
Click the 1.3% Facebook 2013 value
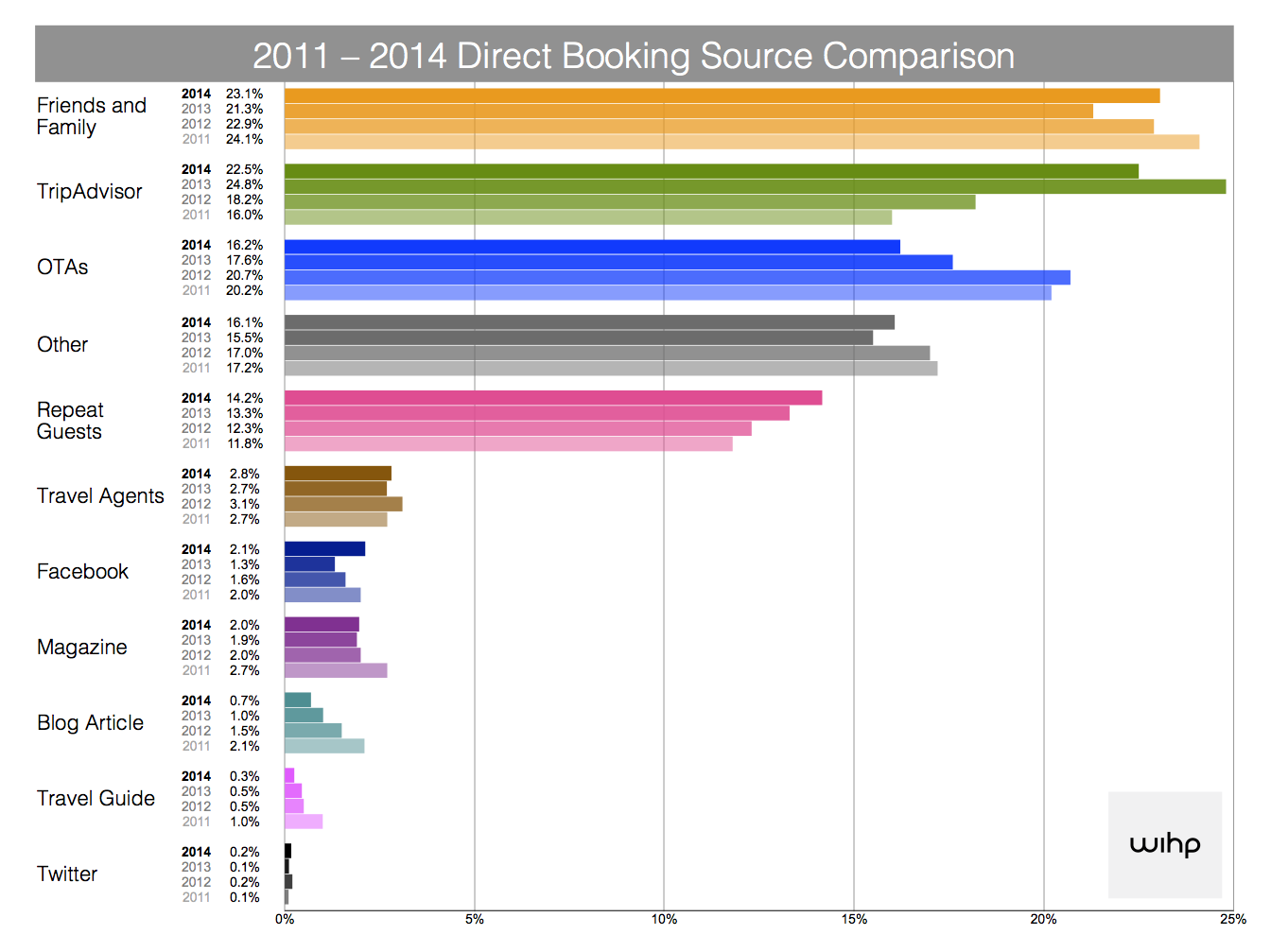pyautogui.click(x=244, y=564)
